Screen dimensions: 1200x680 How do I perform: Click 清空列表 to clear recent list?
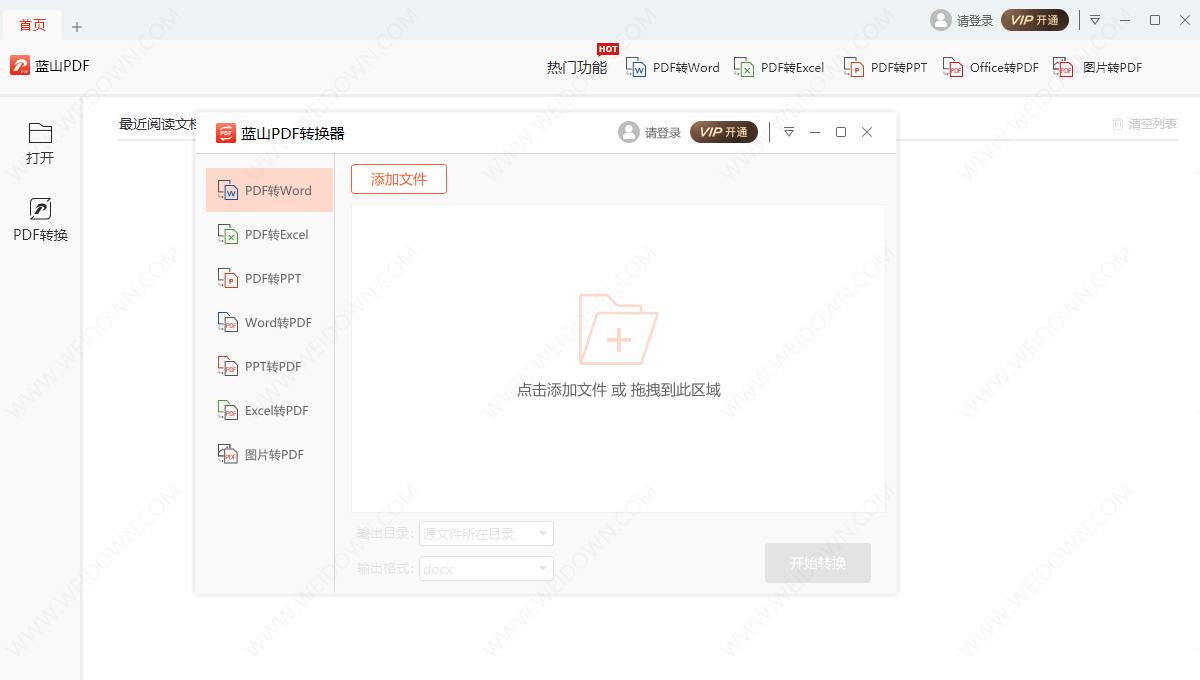tap(1153, 124)
